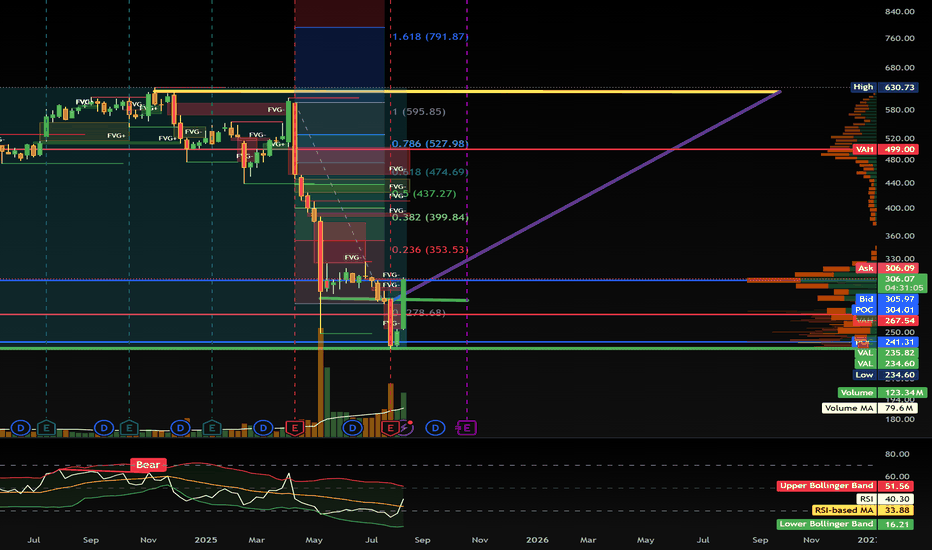Click the 2026 label on time axis

click(537, 540)
